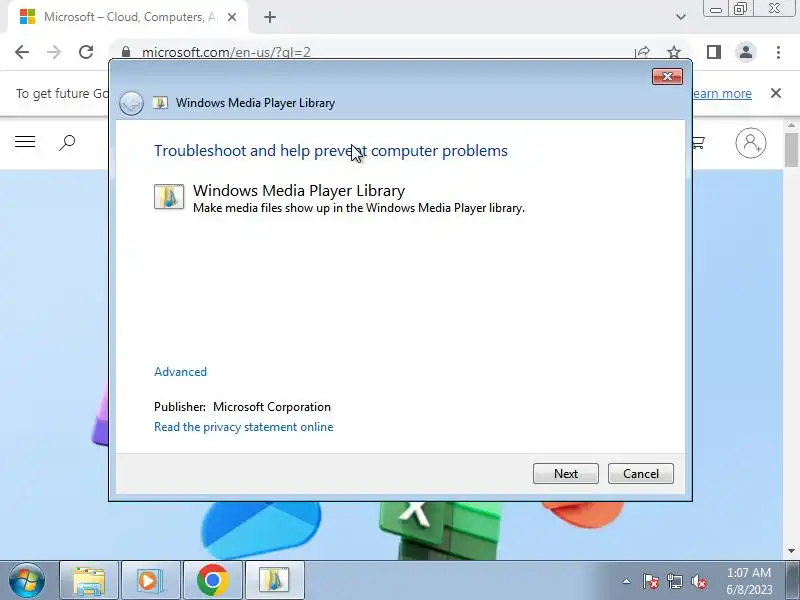This screenshot has width=800, height=600.
Task: Click the Publisher Microsoft Corporation text
Action: point(242,407)
